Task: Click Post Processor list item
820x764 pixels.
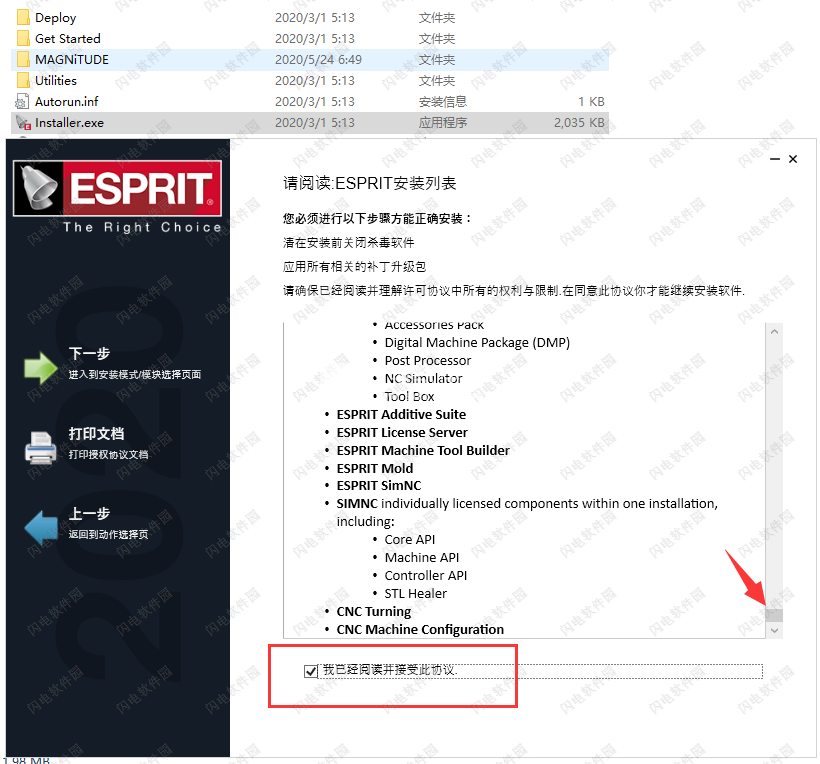Action: pyautogui.click(x=428, y=361)
